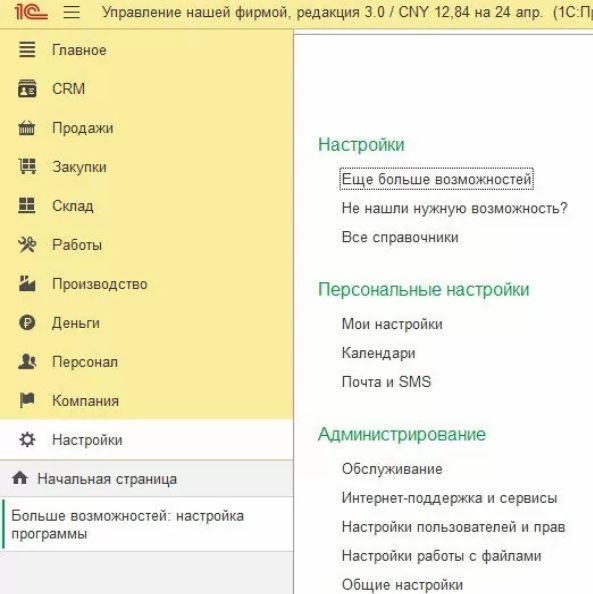Open the Общие настройки link
This screenshot has width=593, height=594.
(402, 585)
